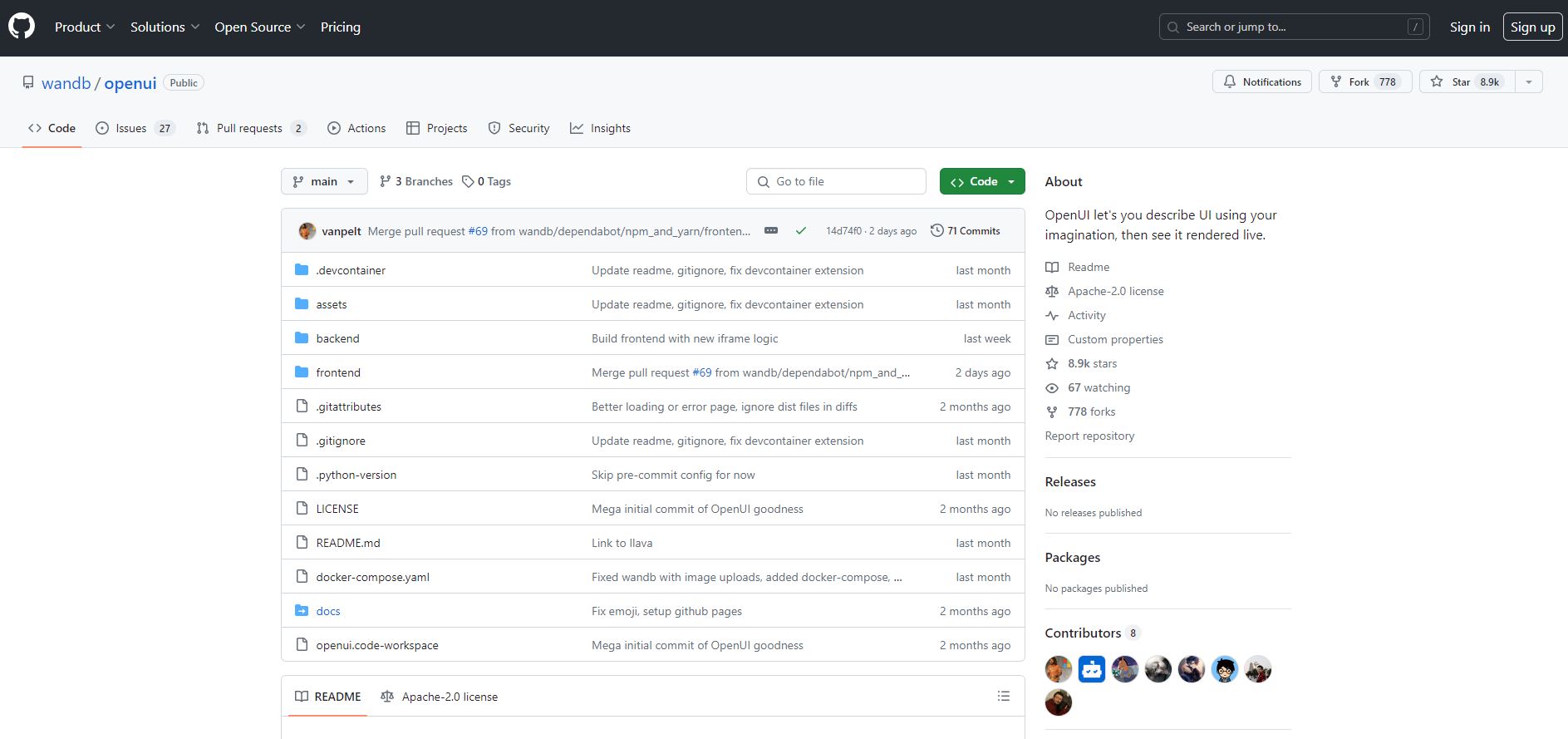Open the Pull requests tab

click(x=250, y=128)
